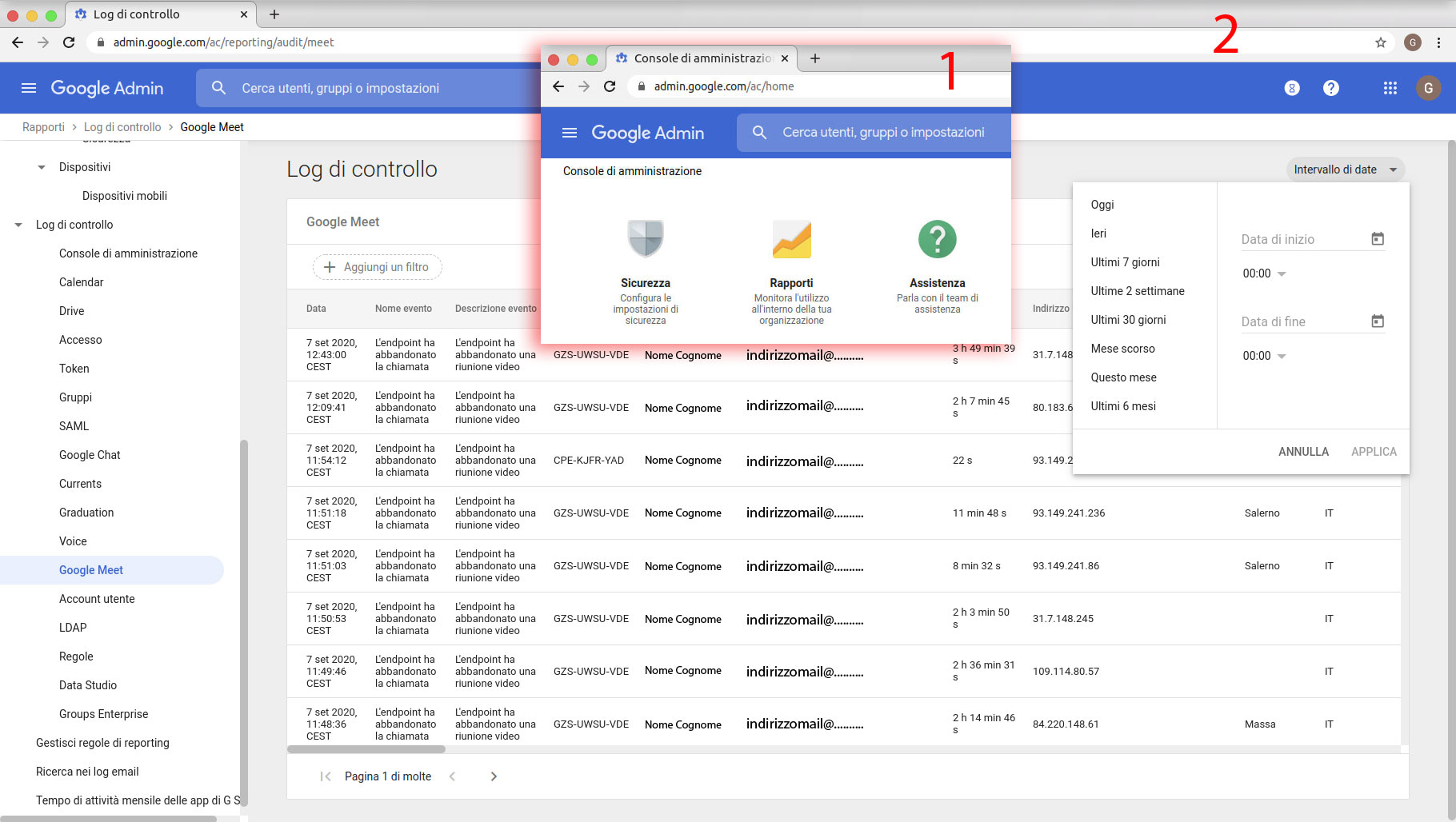This screenshot has width=1456, height=822.
Task: Open help question mark in Admin header
Action: pos(1331,88)
